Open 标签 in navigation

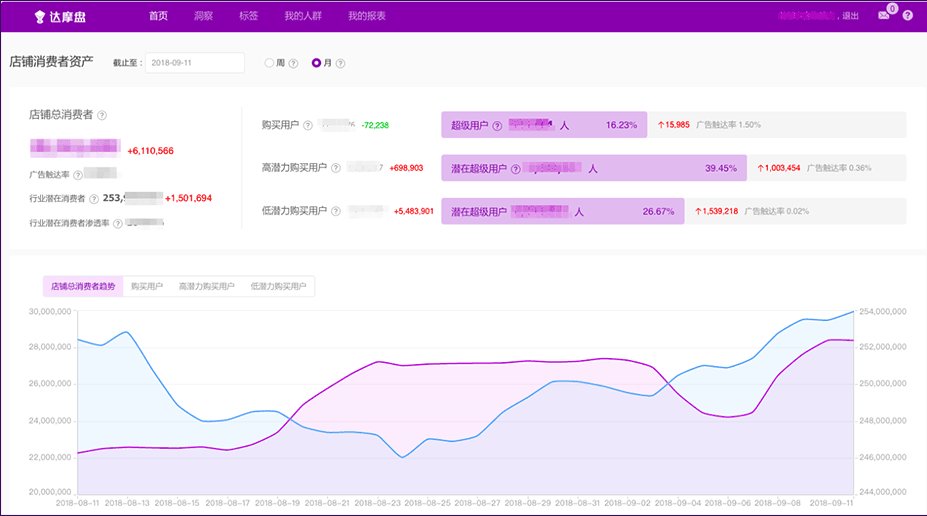pyautogui.click(x=248, y=16)
